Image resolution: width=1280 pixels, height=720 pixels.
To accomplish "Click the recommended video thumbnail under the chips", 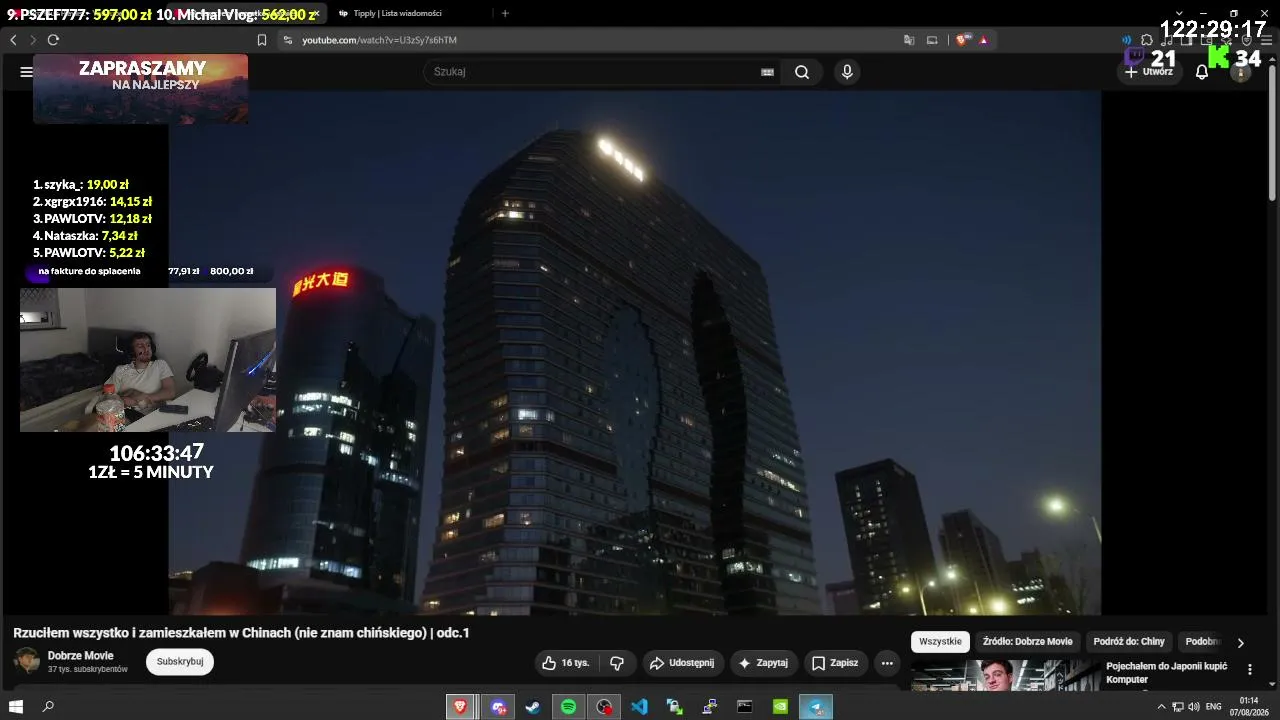I will point(1005,674).
